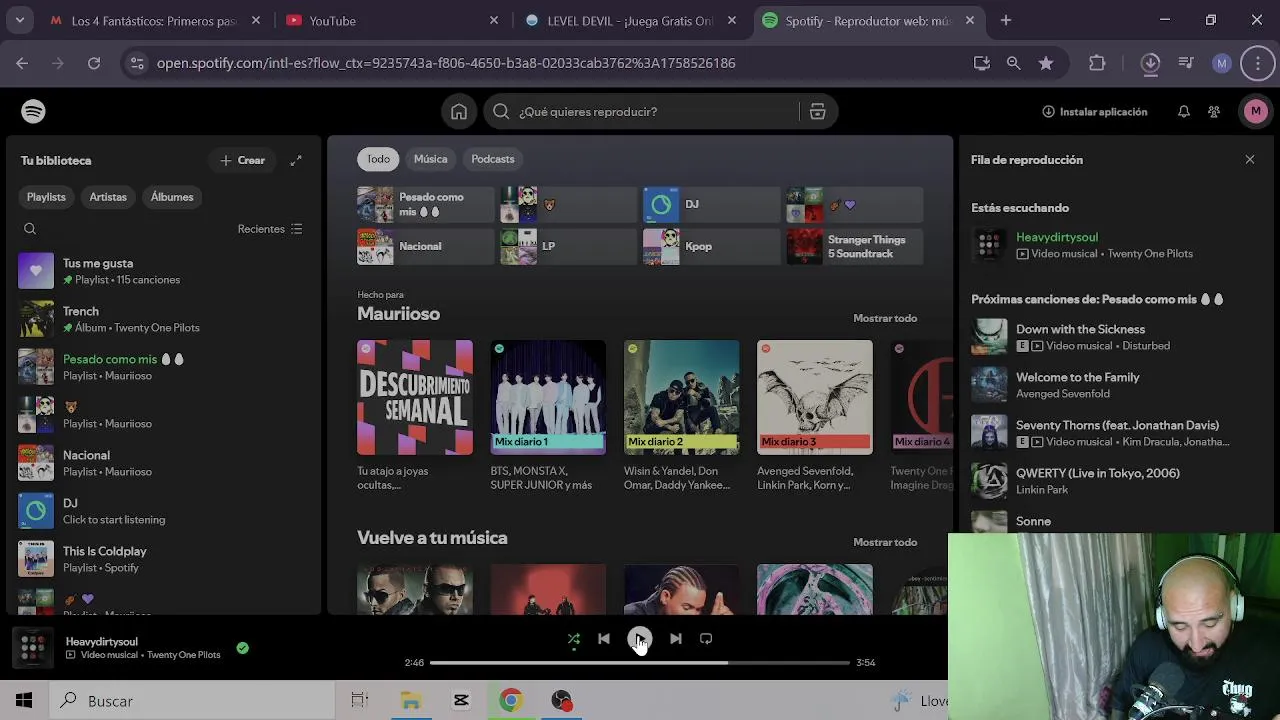Click now playing Heavydirtysoul cover art
Viewport: 1280px width, 720px height.
point(33,648)
